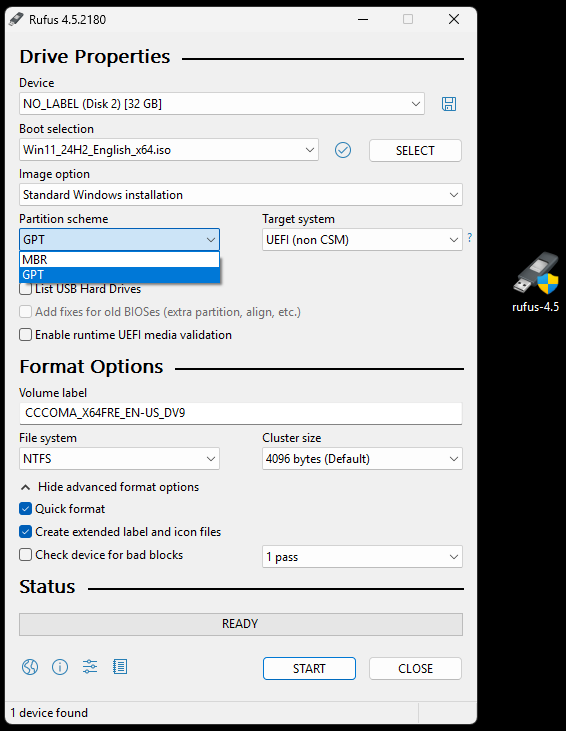Open the Target system dropdown
This screenshot has height=731, width=566.
coord(362,240)
